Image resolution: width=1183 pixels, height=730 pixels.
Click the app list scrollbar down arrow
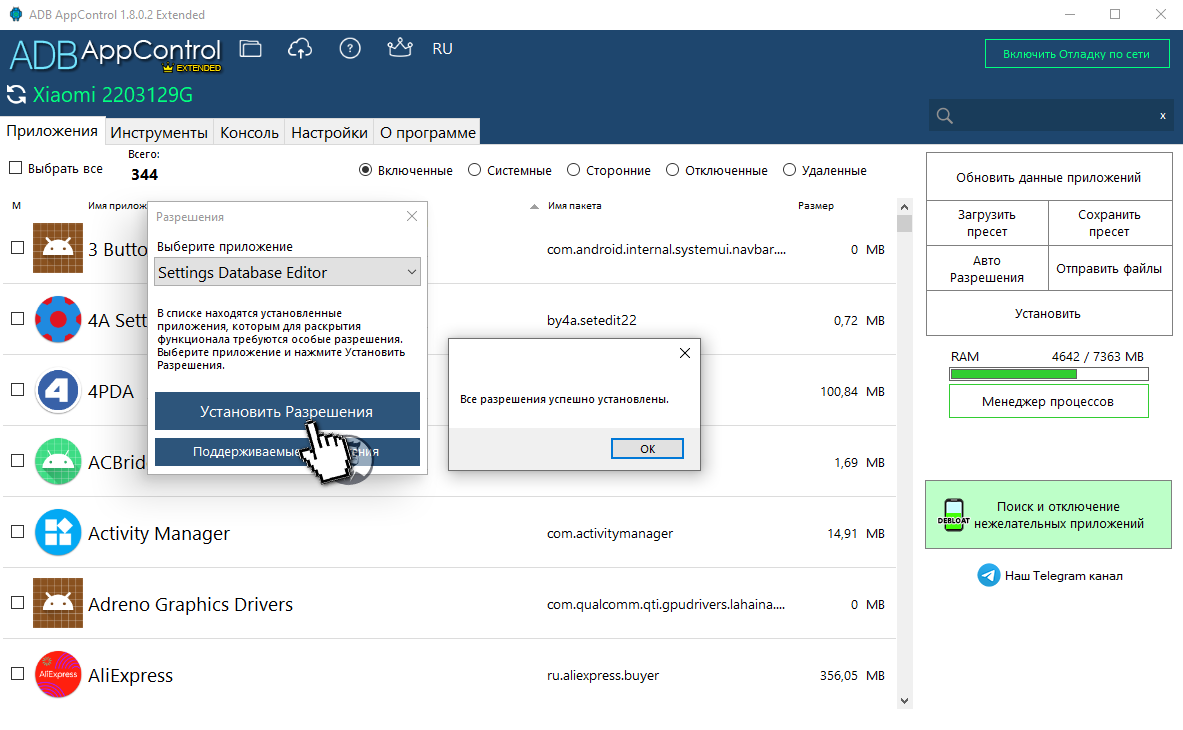click(905, 701)
